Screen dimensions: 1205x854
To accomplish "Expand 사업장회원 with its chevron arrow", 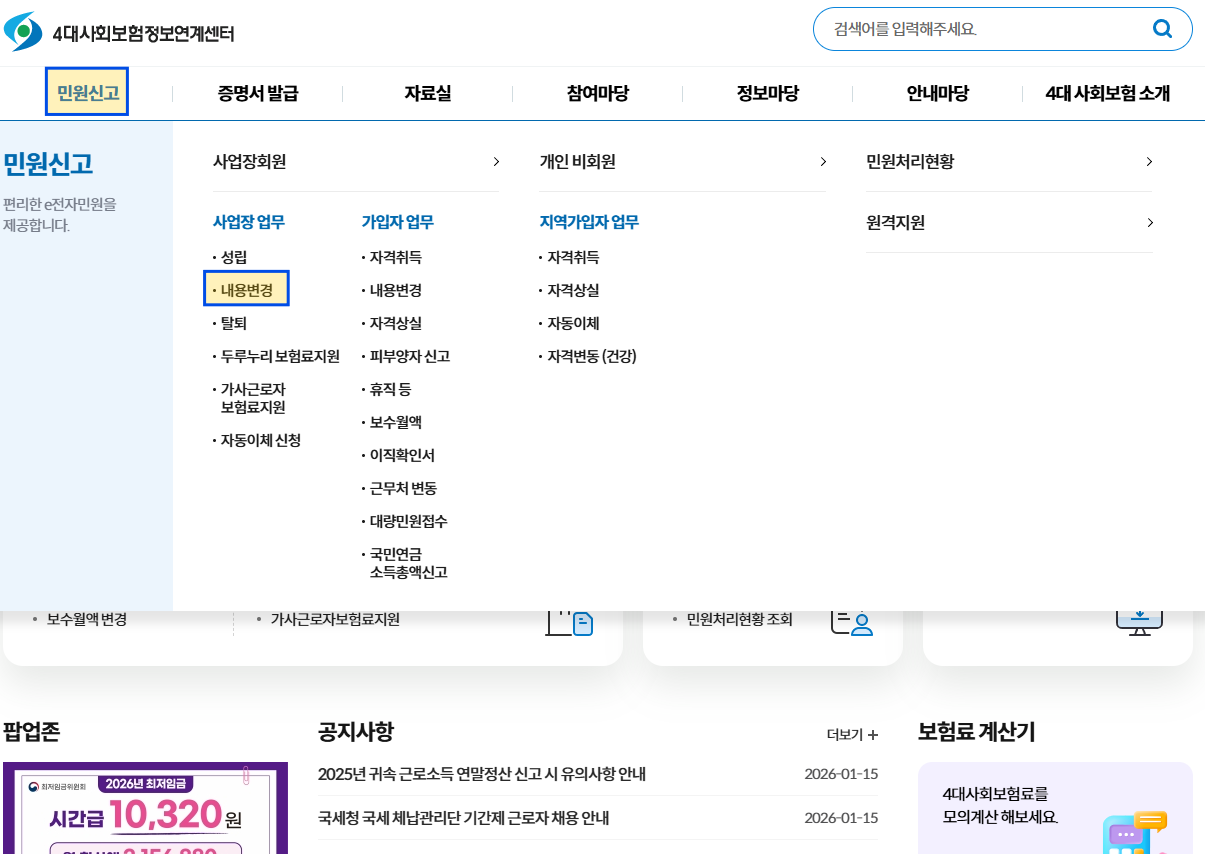I will 496,162.
